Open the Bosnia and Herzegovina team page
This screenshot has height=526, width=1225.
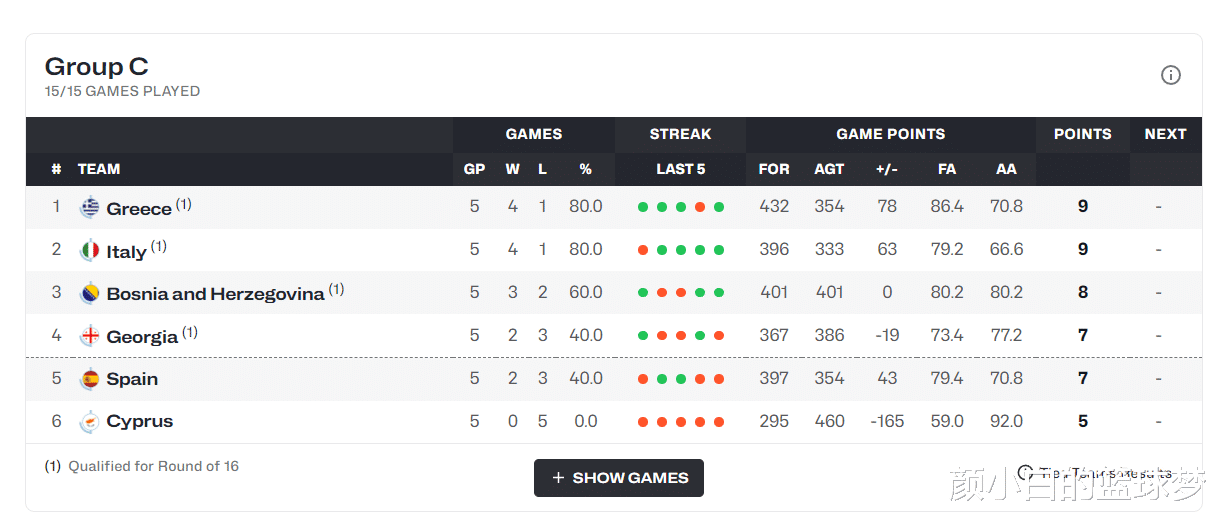tap(215, 294)
